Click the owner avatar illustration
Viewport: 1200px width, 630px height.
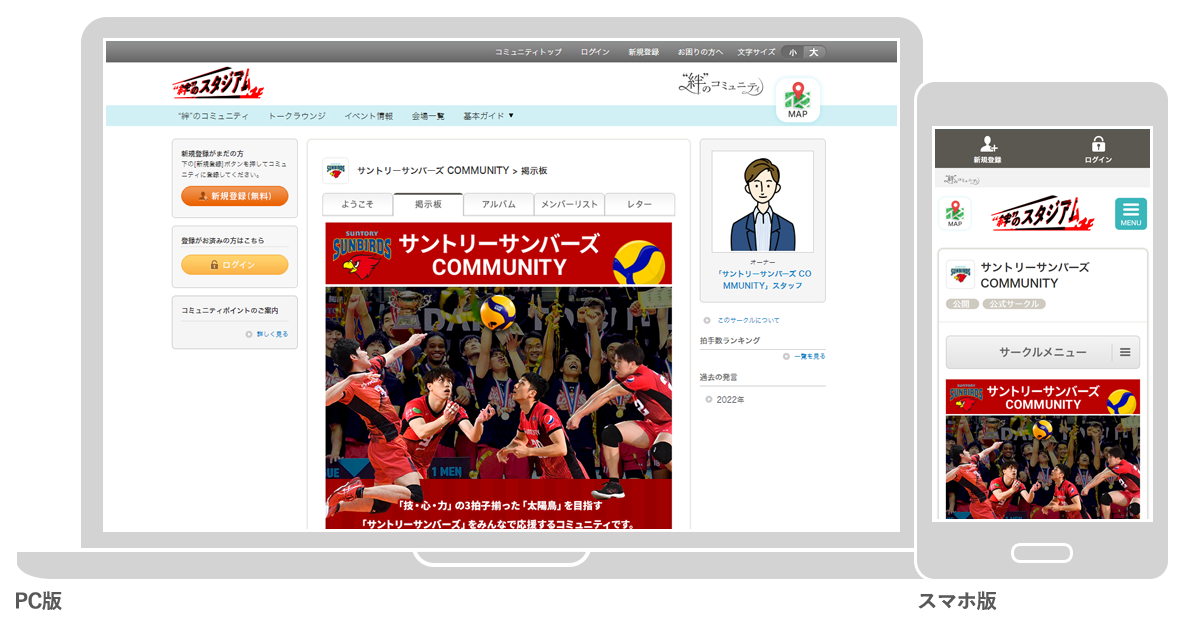[763, 202]
